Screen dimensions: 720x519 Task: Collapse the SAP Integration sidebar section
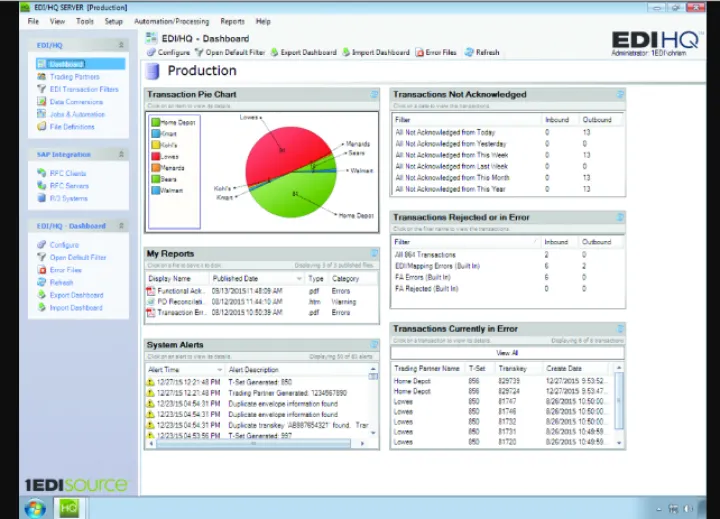point(121,155)
